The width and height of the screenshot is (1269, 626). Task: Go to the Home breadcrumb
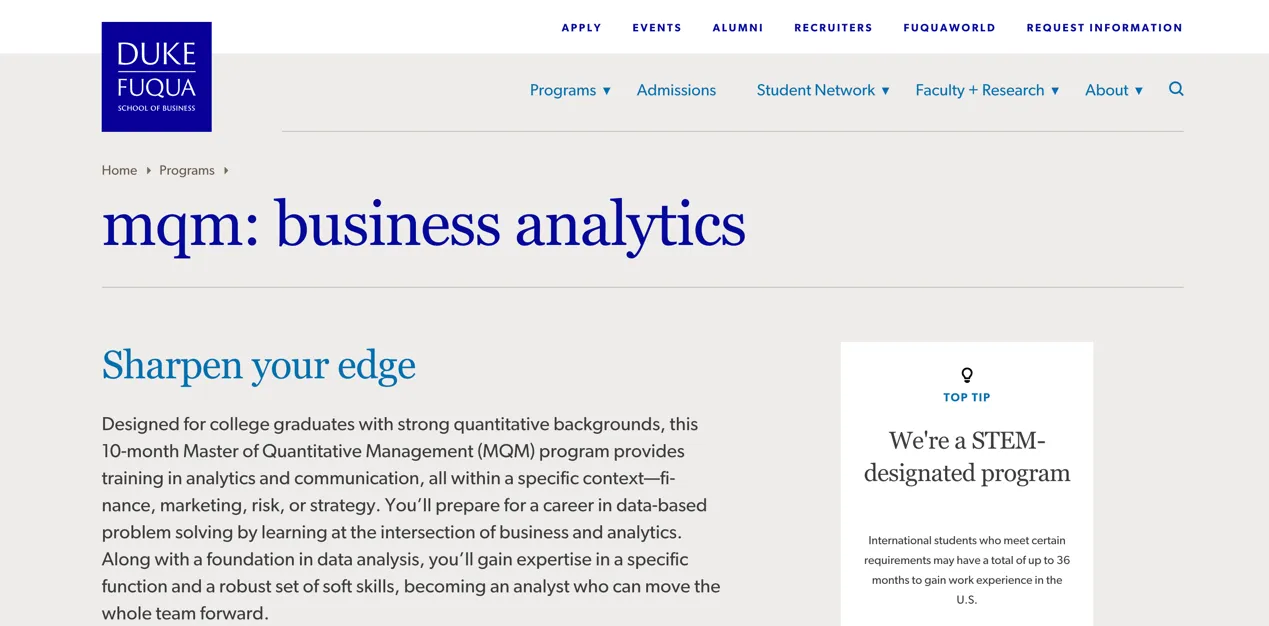119,171
